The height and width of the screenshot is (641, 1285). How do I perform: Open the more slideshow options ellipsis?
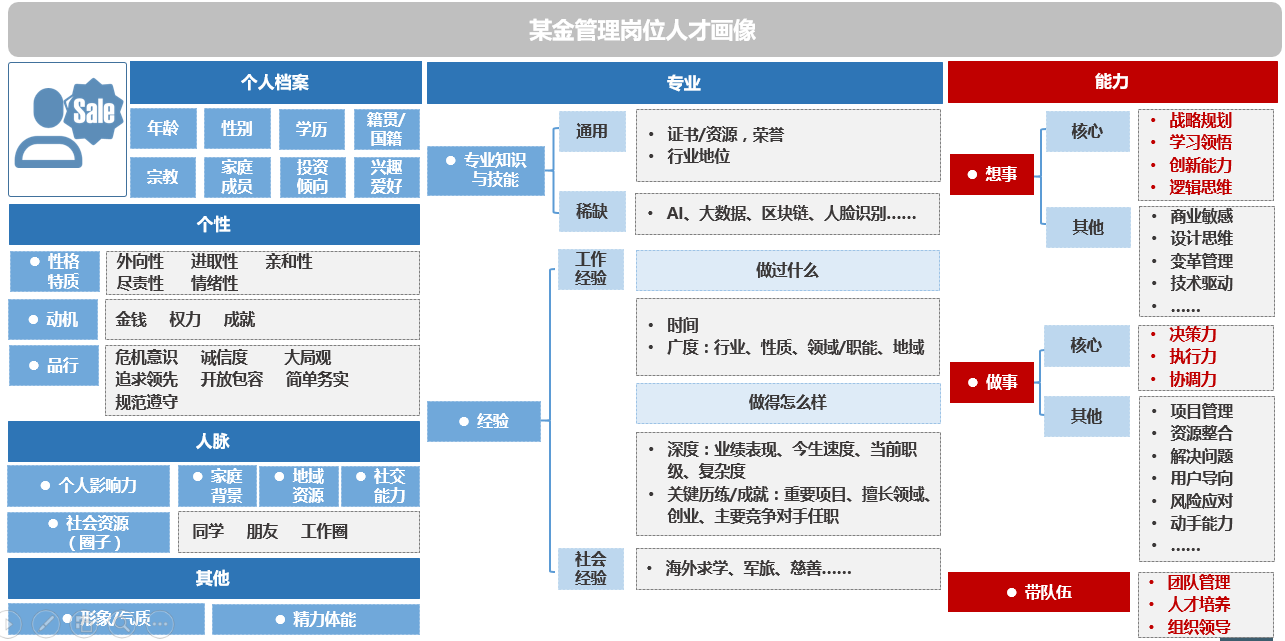(x=160, y=623)
